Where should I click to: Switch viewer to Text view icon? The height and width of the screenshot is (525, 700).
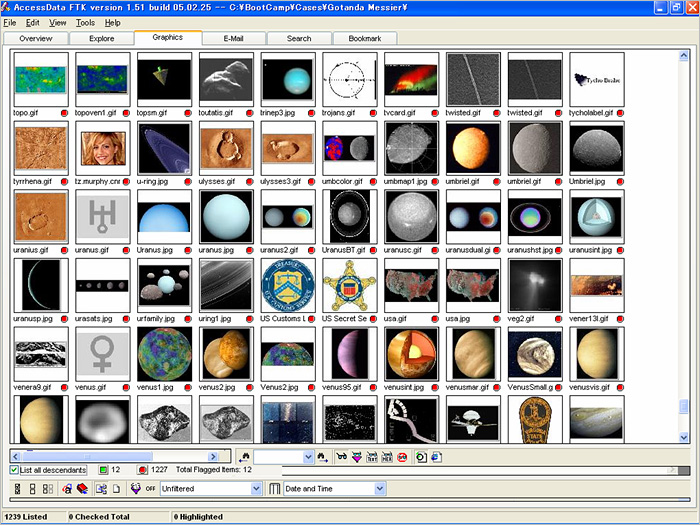(372, 457)
